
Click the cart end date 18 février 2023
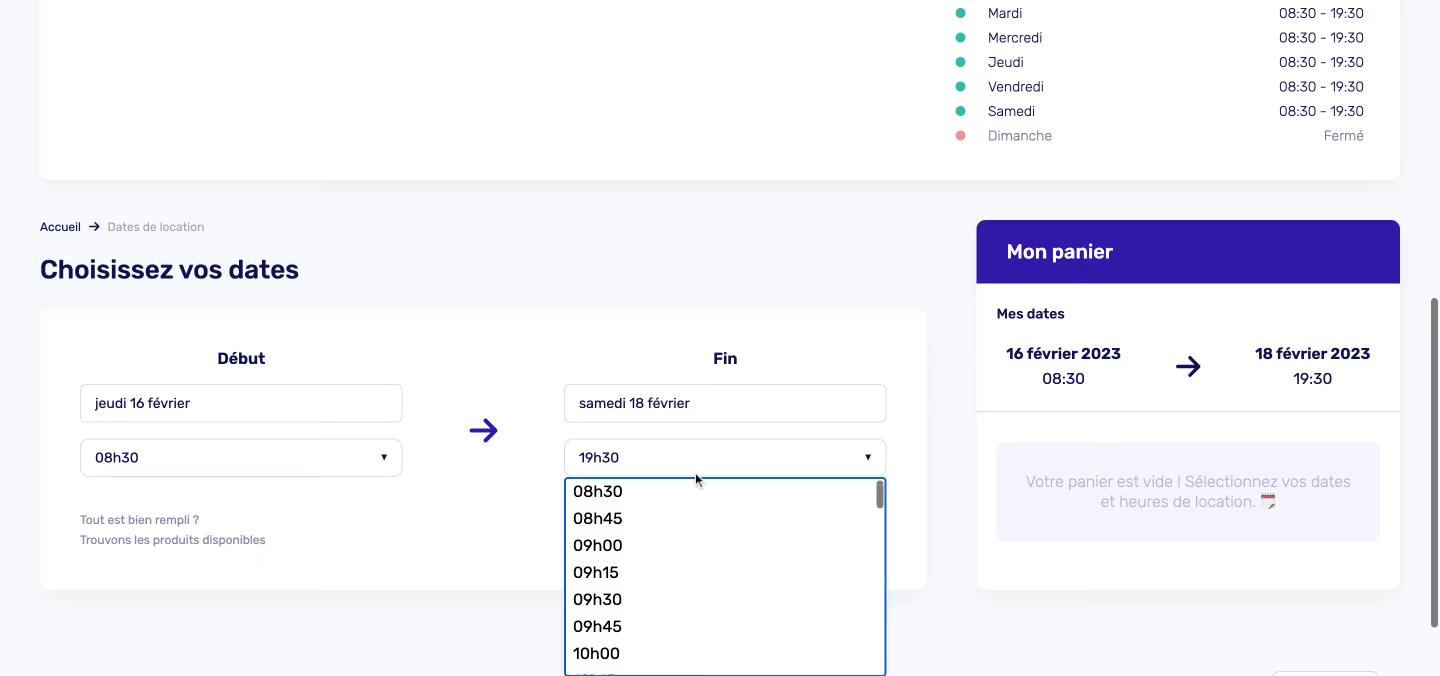pos(1312,354)
